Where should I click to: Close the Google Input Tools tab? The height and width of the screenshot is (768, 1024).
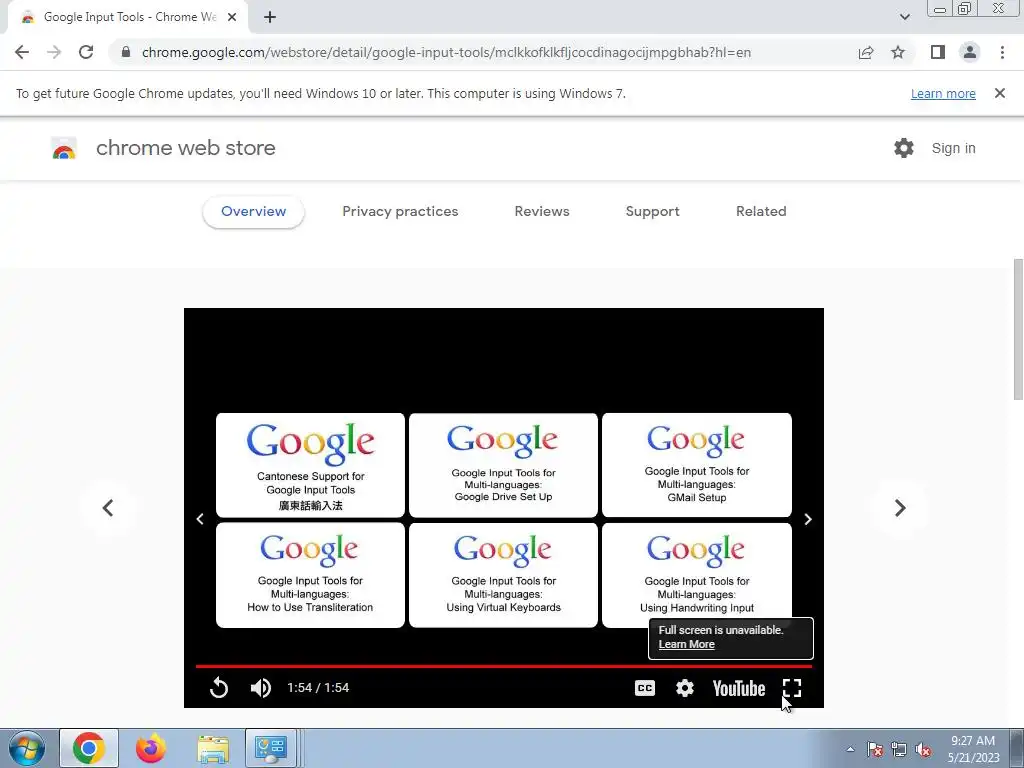(x=232, y=17)
